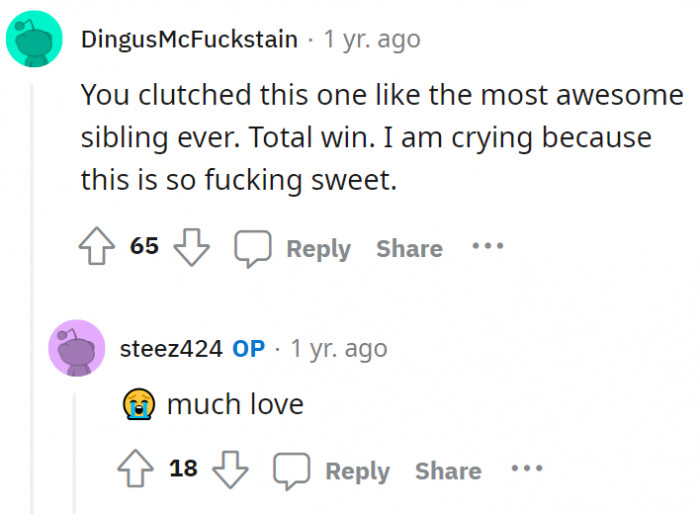Downvote DingusMcFuckstain's comment
700x514 pixels.
coord(190,247)
